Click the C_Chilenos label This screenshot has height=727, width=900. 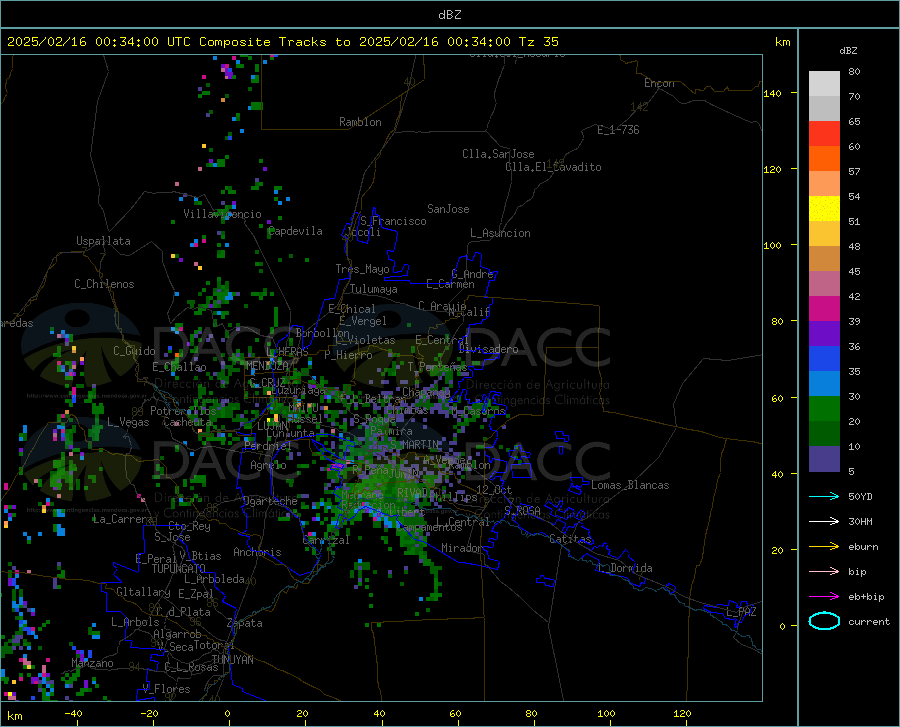pos(104,284)
